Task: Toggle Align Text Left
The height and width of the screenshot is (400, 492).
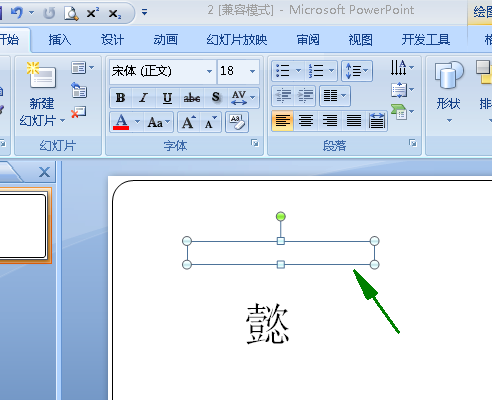Action: click(282, 121)
